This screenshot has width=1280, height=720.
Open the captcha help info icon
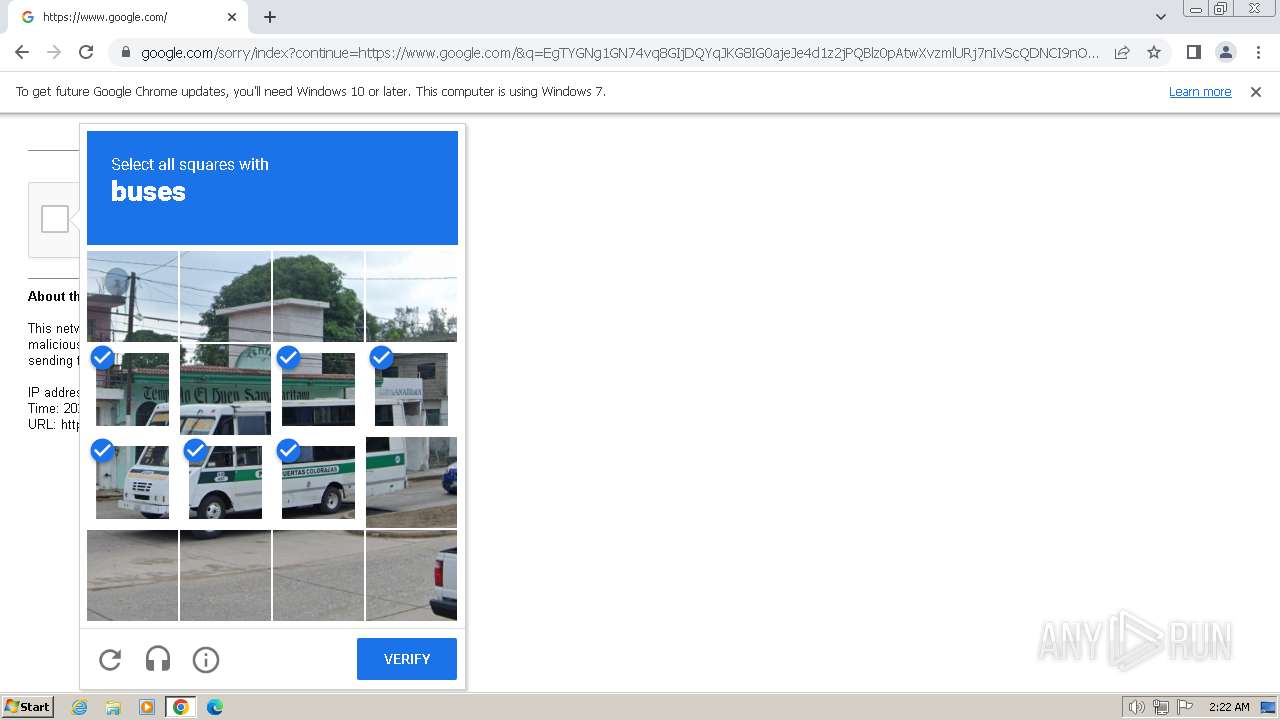[206, 659]
